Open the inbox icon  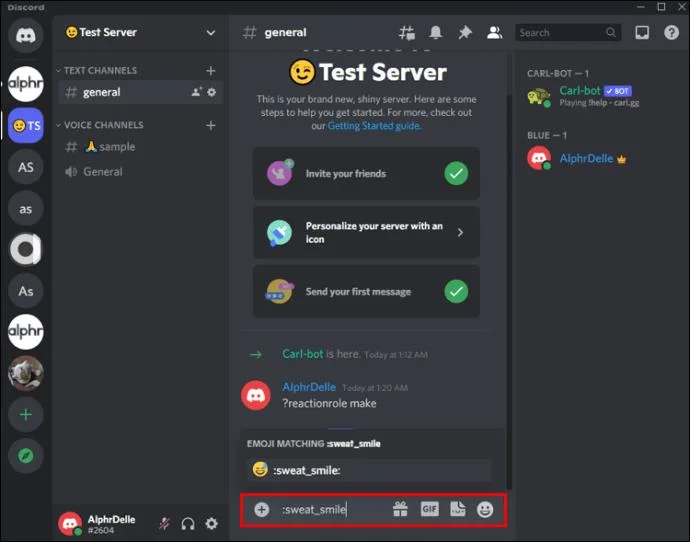[x=642, y=33]
